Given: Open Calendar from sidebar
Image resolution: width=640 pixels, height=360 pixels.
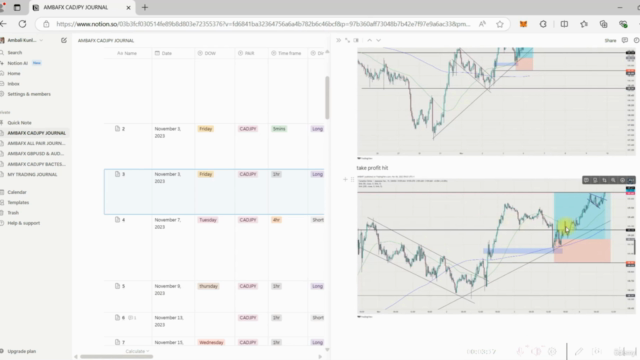Looking at the screenshot, I should click(x=17, y=192).
